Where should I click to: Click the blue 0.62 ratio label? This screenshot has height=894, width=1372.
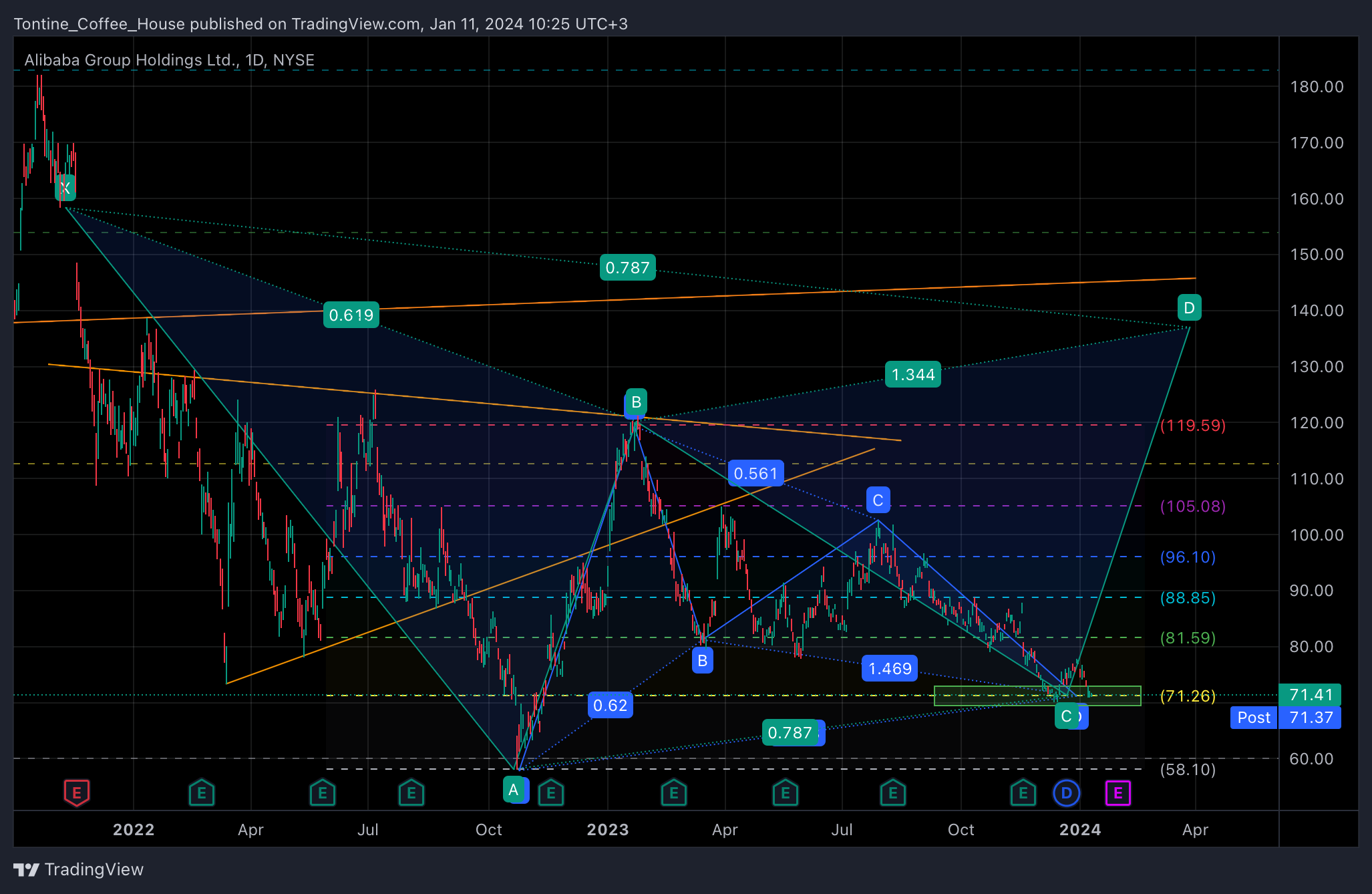click(611, 705)
